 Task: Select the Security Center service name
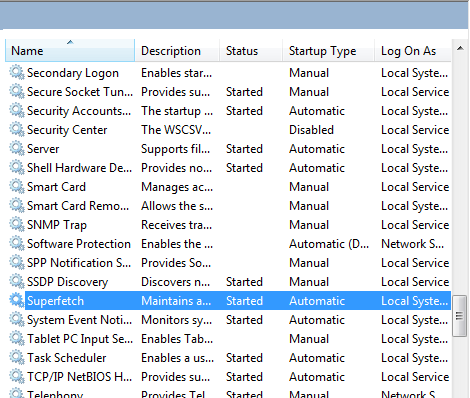67,130
